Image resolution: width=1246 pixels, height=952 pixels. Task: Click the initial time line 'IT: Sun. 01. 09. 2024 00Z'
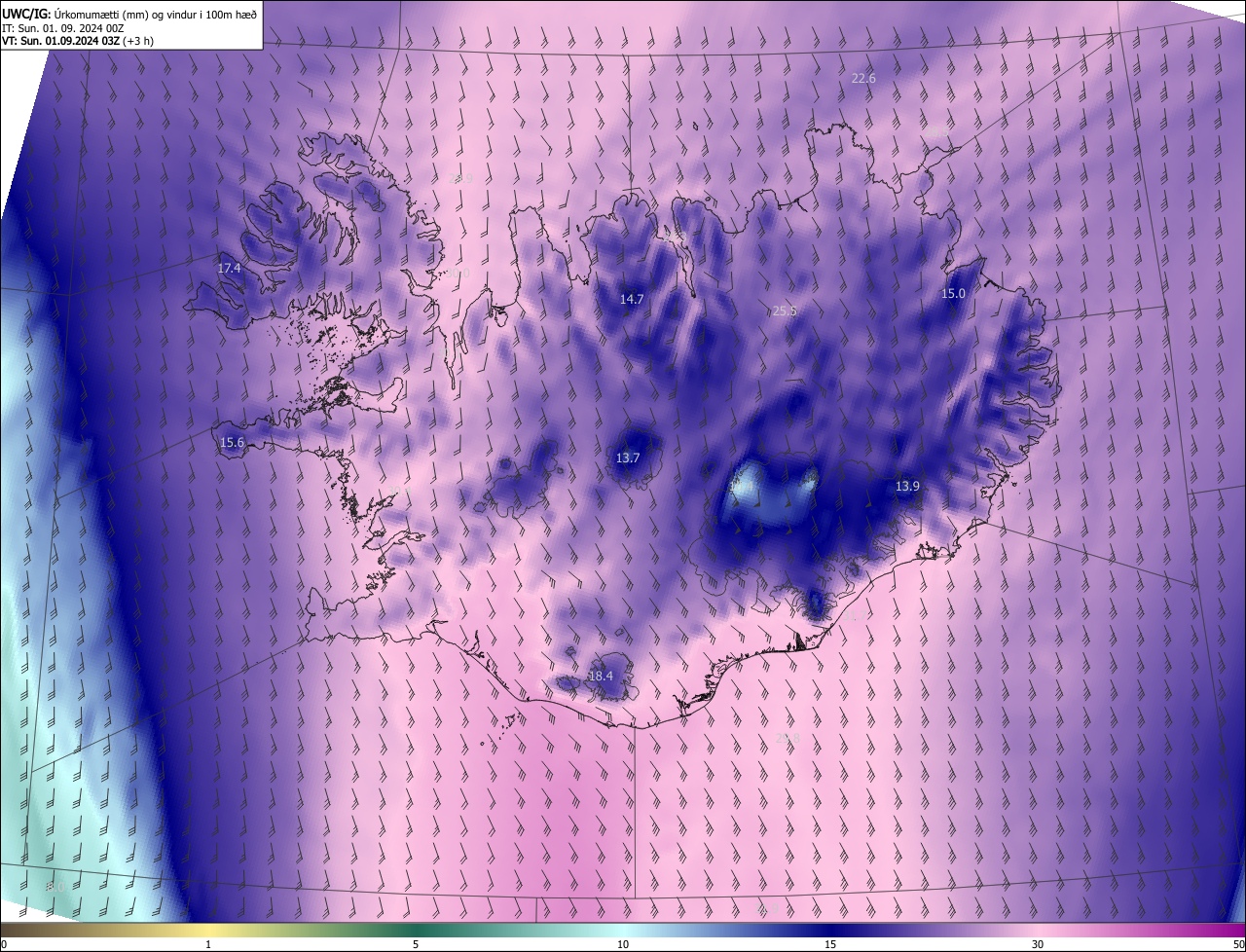tap(63, 27)
